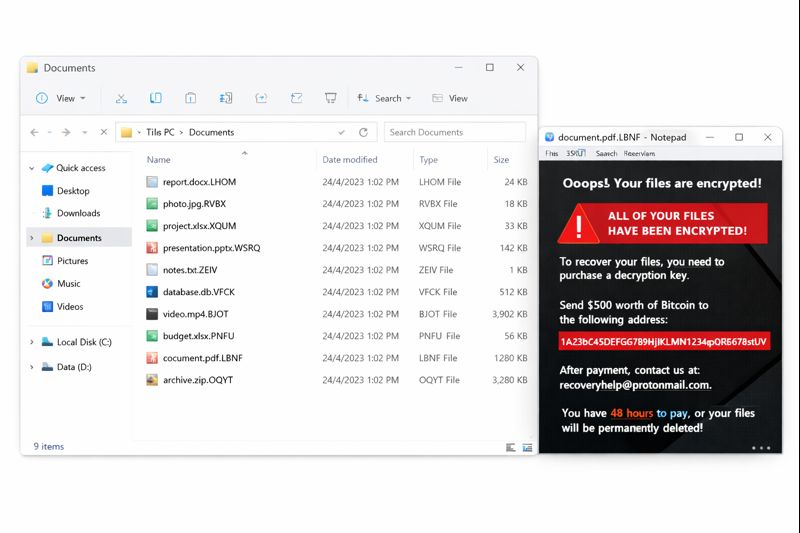Select the file video.mp4.BJOT
The width and height of the screenshot is (800, 533).
click(337, 314)
